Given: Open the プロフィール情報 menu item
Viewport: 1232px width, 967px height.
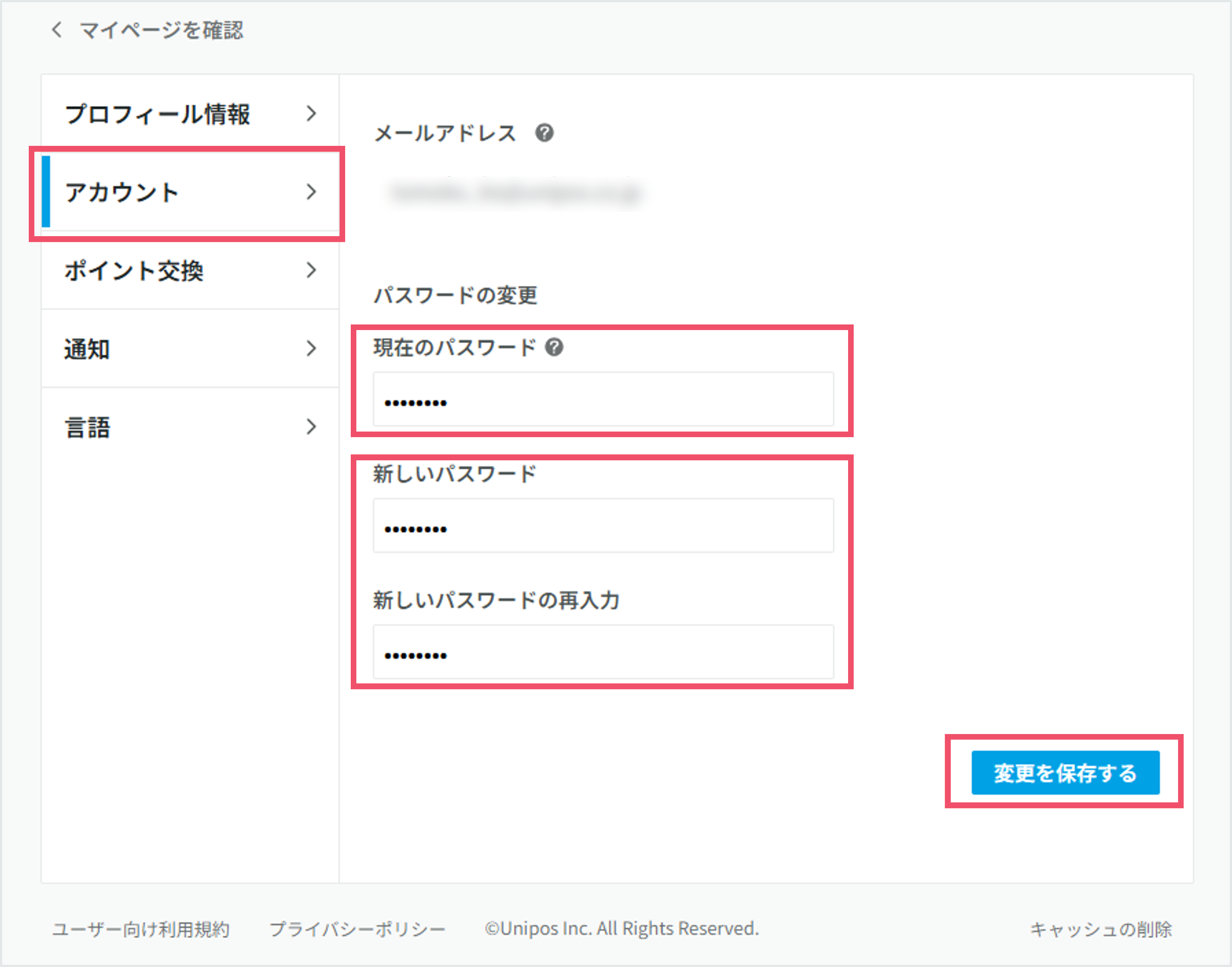Looking at the screenshot, I should tap(190, 114).
